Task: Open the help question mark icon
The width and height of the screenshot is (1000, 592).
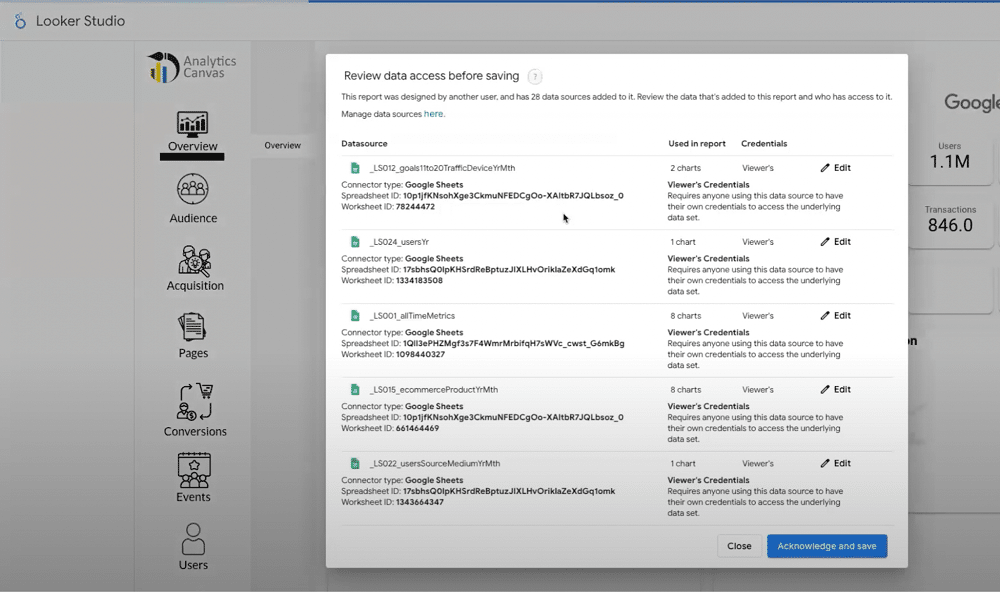Action: [535, 77]
